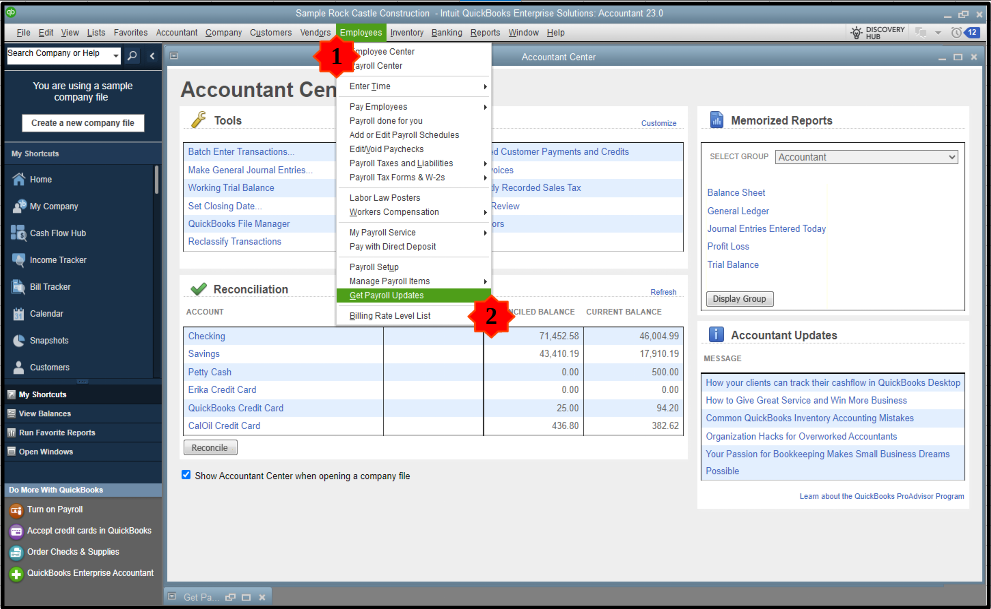The width and height of the screenshot is (991, 609).
Task: Click the Memorized Reports icon
Action: tap(716, 119)
